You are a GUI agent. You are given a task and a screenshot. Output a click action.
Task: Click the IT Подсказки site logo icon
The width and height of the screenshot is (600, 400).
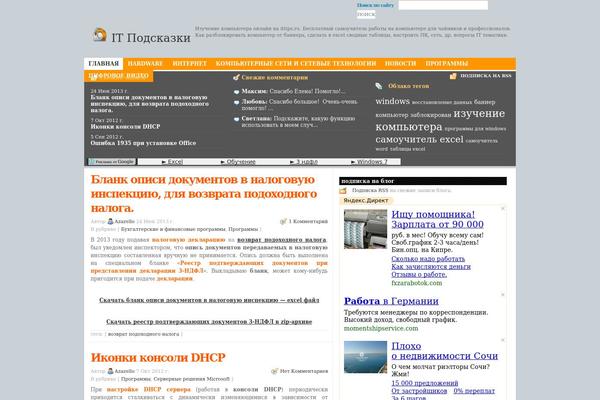[x=100, y=35]
